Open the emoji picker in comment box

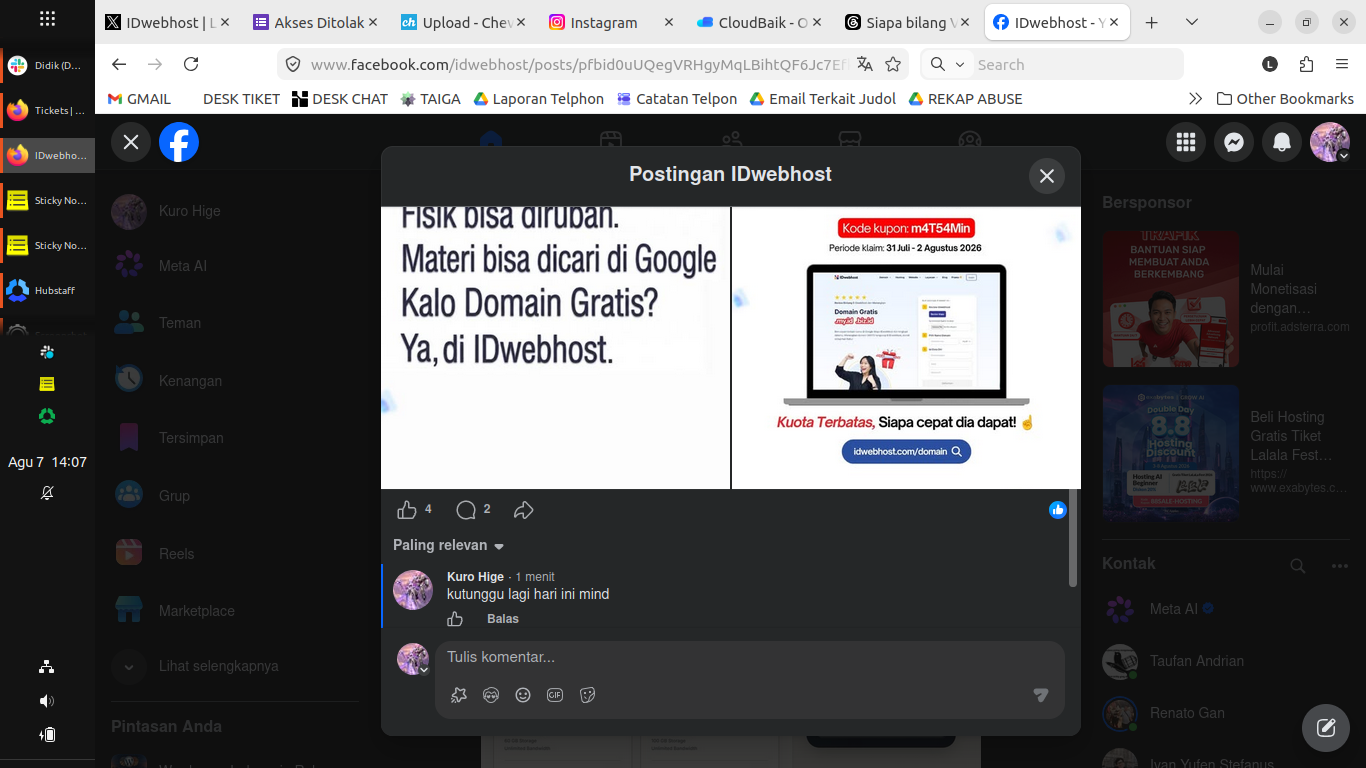(523, 695)
